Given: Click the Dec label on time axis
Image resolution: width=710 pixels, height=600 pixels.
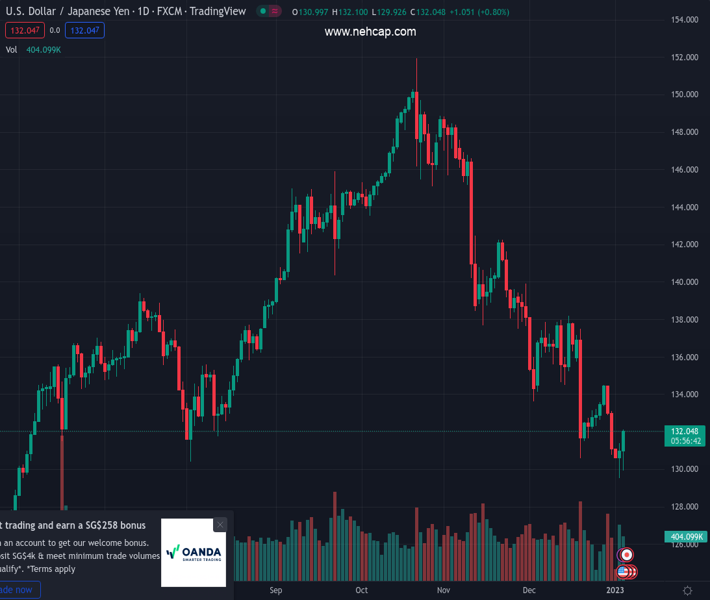Looking at the screenshot, I should pyautogui.click(x=529, y=590).
